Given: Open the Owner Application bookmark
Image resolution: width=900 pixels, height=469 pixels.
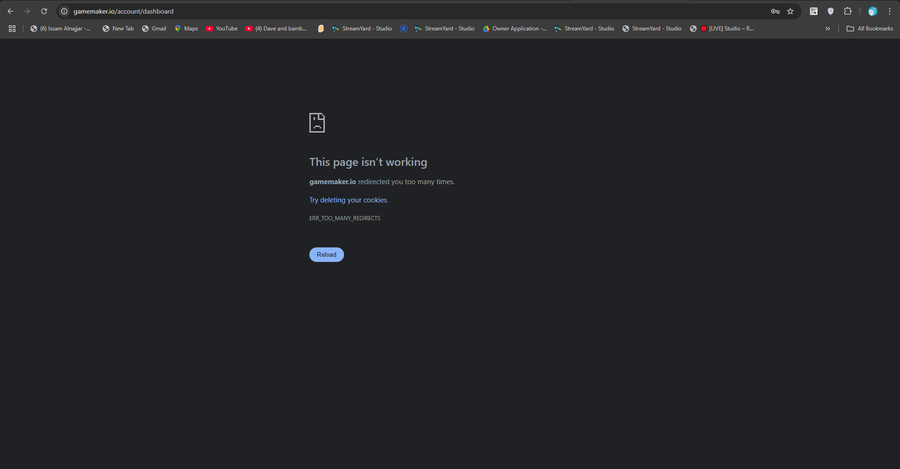Looking at the screenshot, I should [514, 28].
